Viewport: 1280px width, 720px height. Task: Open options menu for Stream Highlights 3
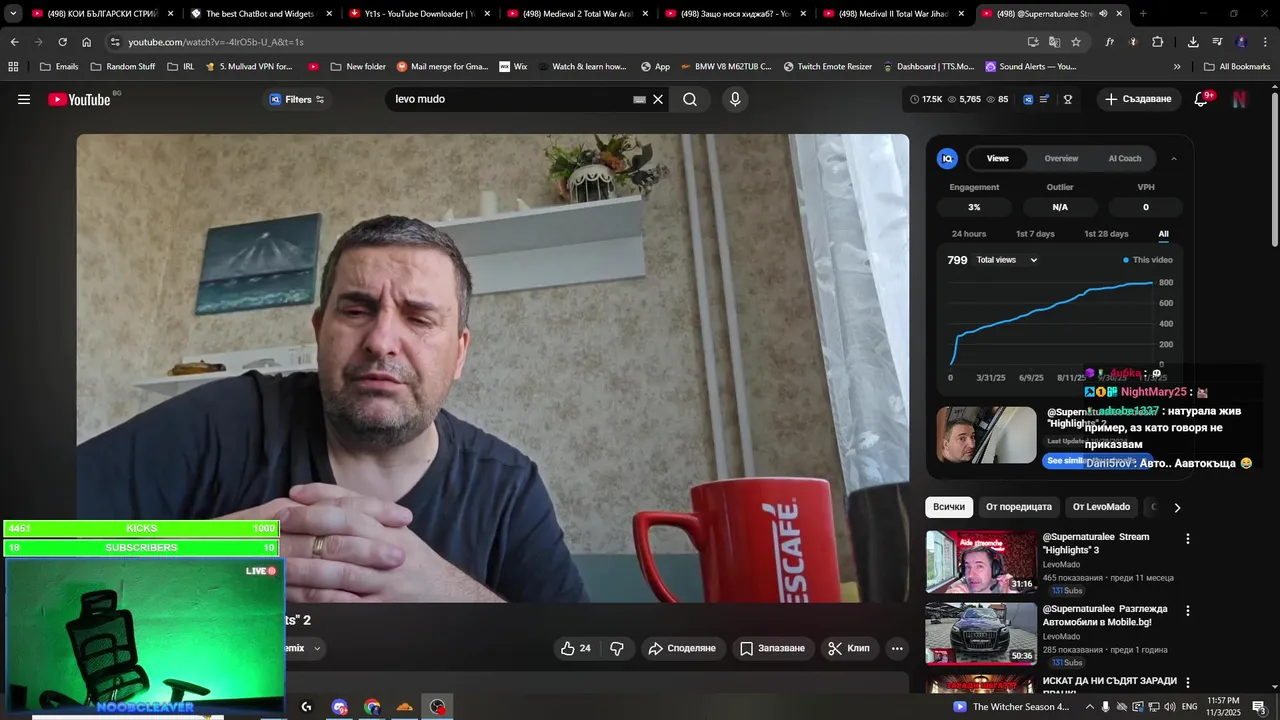point(1188,539)
